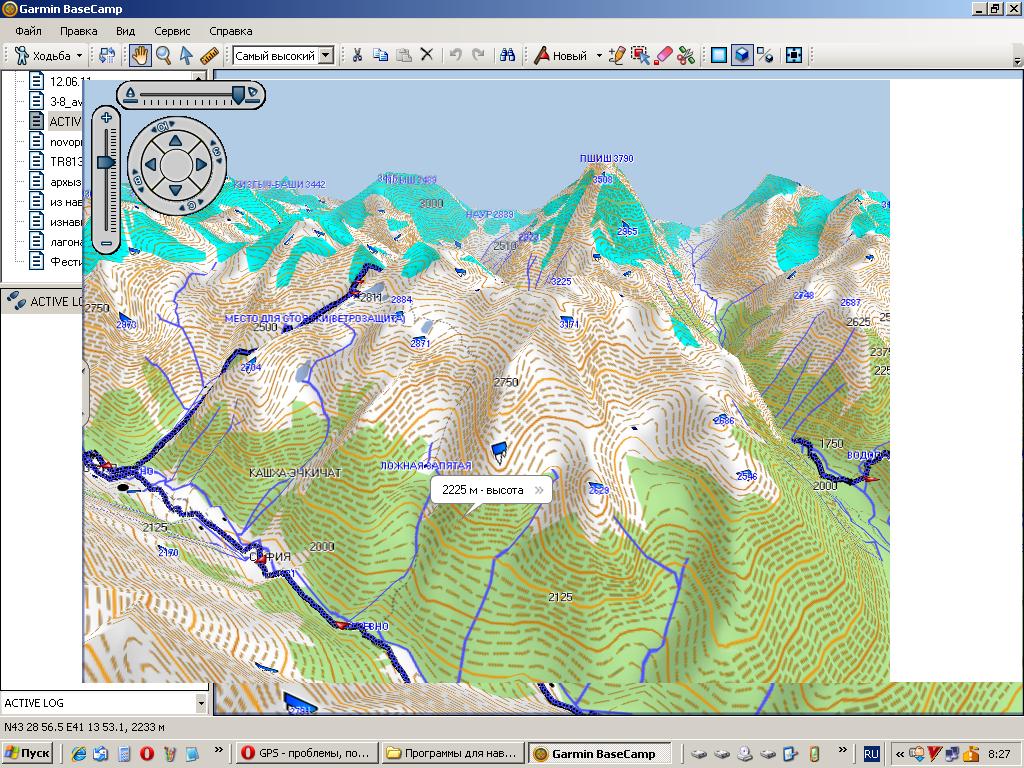Screen dimensions: 1024x768
Task: Click the Пуск start button
Action: coord(28,753)
